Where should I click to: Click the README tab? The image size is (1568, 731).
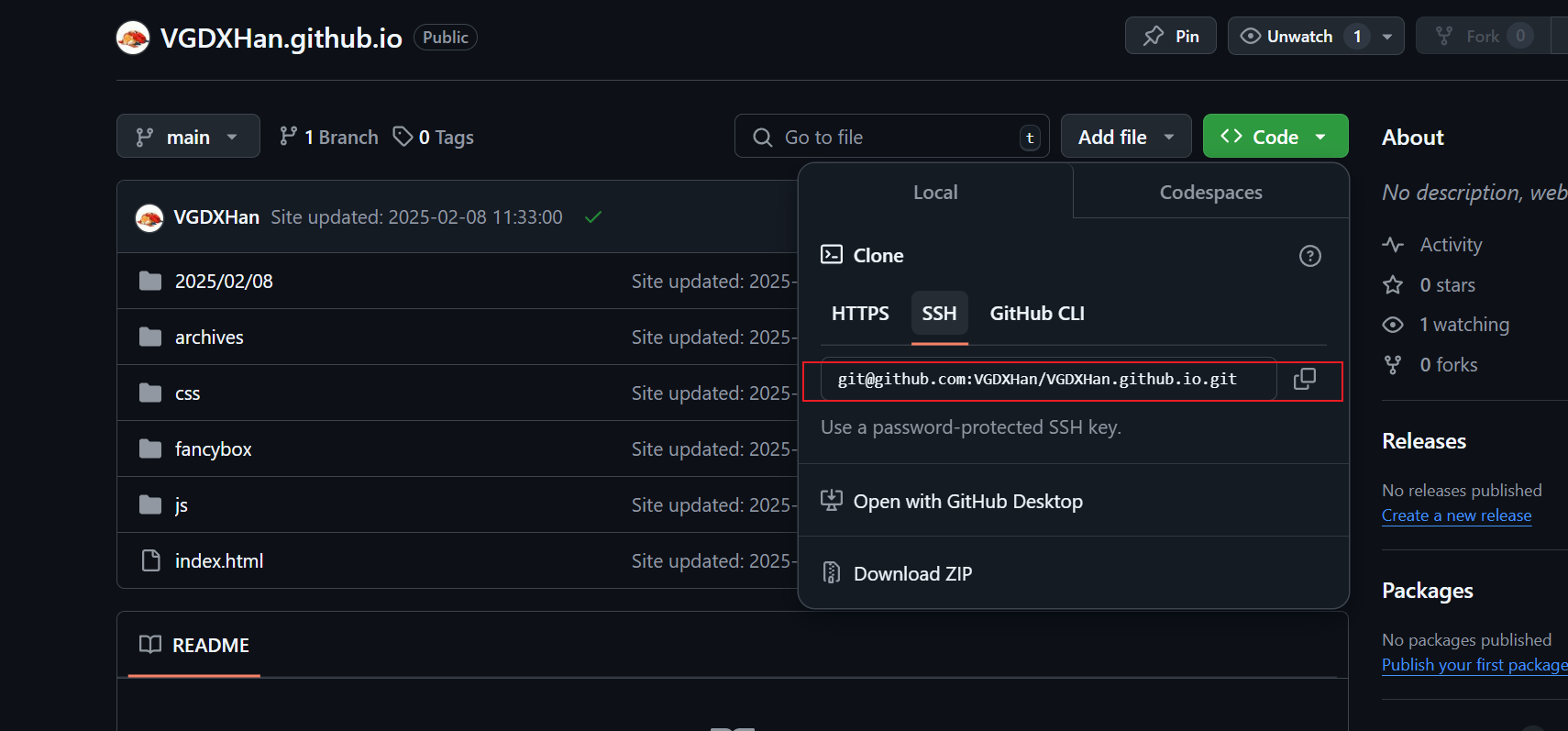click(194, 645)
